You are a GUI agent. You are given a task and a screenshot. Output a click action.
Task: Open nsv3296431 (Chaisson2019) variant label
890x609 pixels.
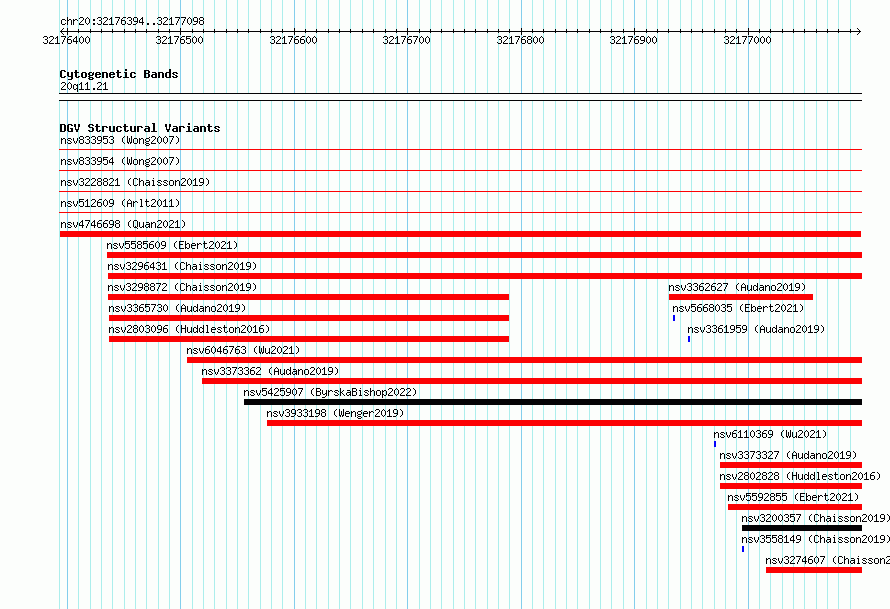pos(182,266)
